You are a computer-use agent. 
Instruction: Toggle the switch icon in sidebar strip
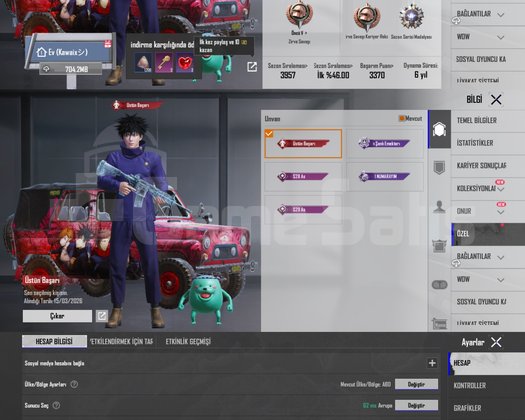point(439,285)
